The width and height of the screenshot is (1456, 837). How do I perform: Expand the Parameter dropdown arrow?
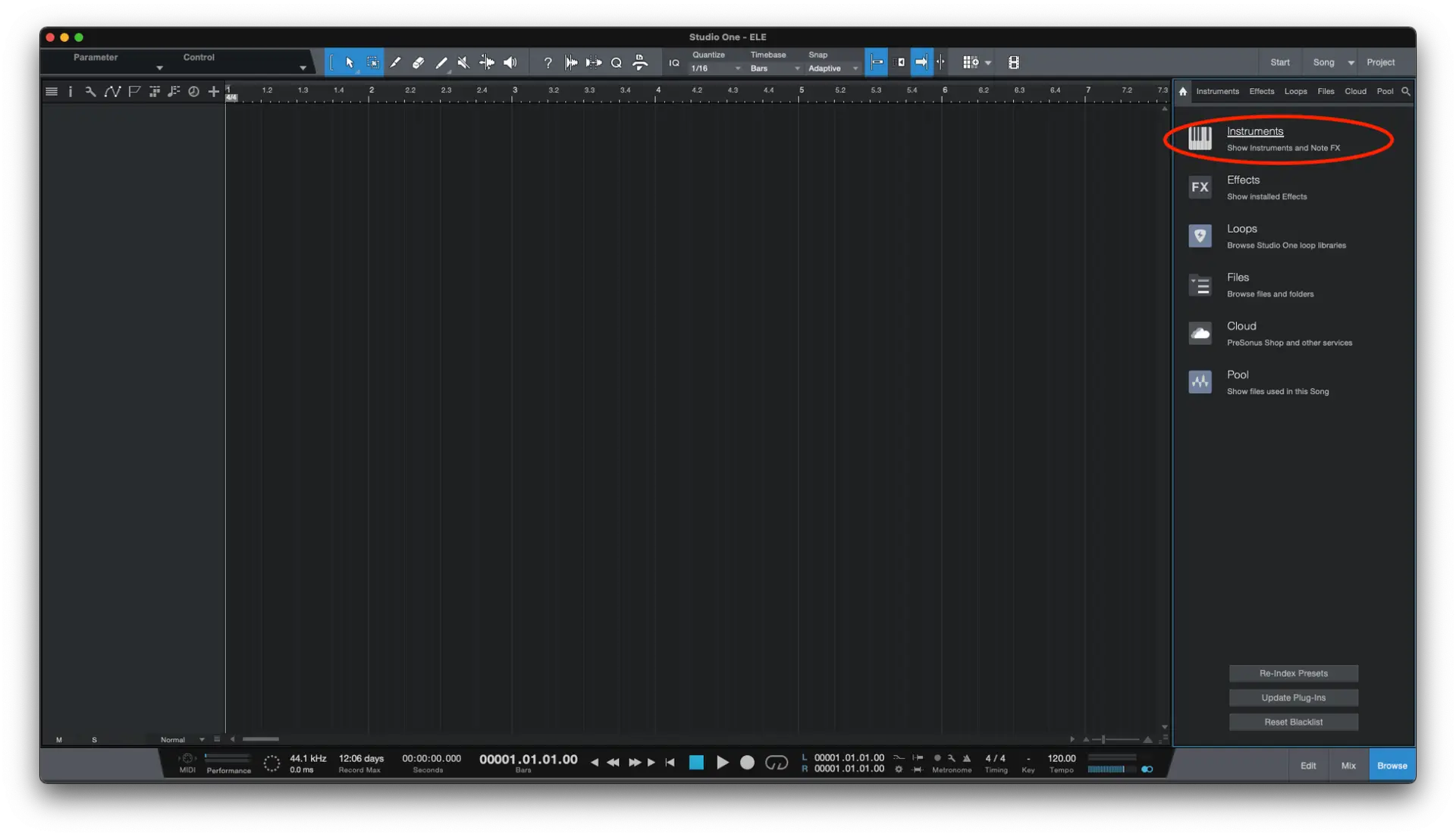point(159,68)
